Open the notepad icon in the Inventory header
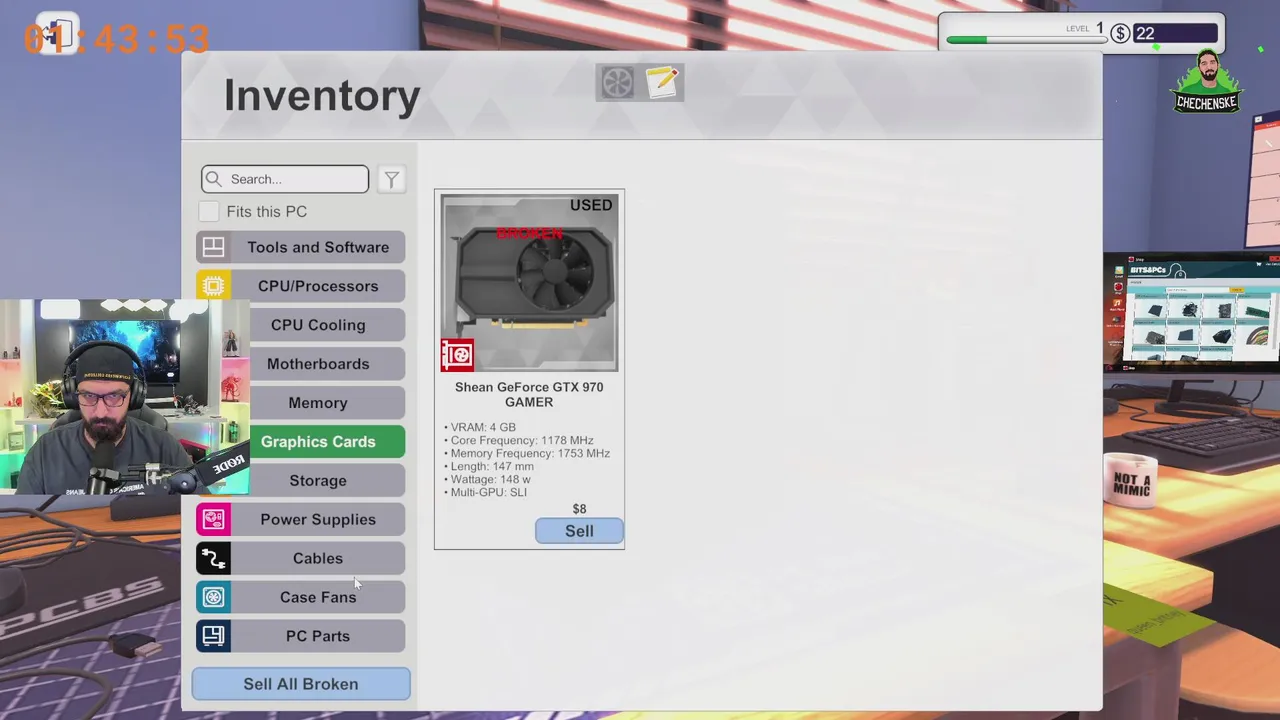 coord(662,82)
